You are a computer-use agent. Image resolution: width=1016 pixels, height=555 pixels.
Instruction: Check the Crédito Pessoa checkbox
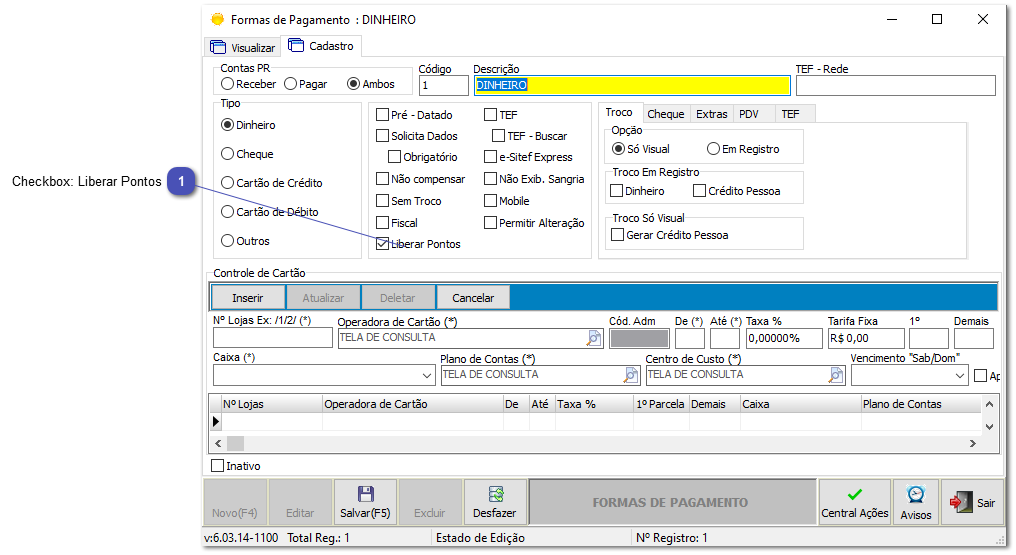(699, 190)
